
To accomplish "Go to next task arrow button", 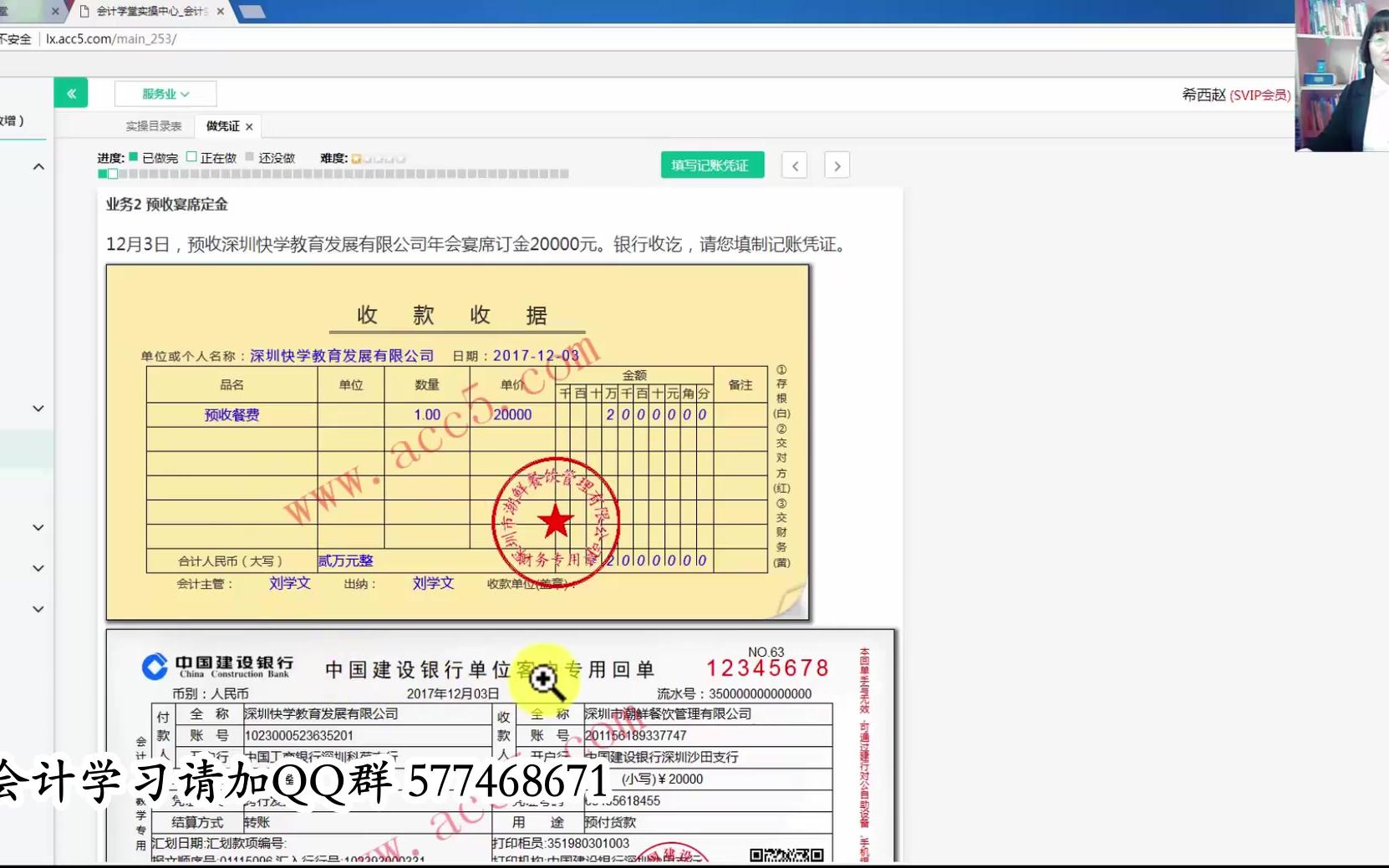I will [837, 165].
